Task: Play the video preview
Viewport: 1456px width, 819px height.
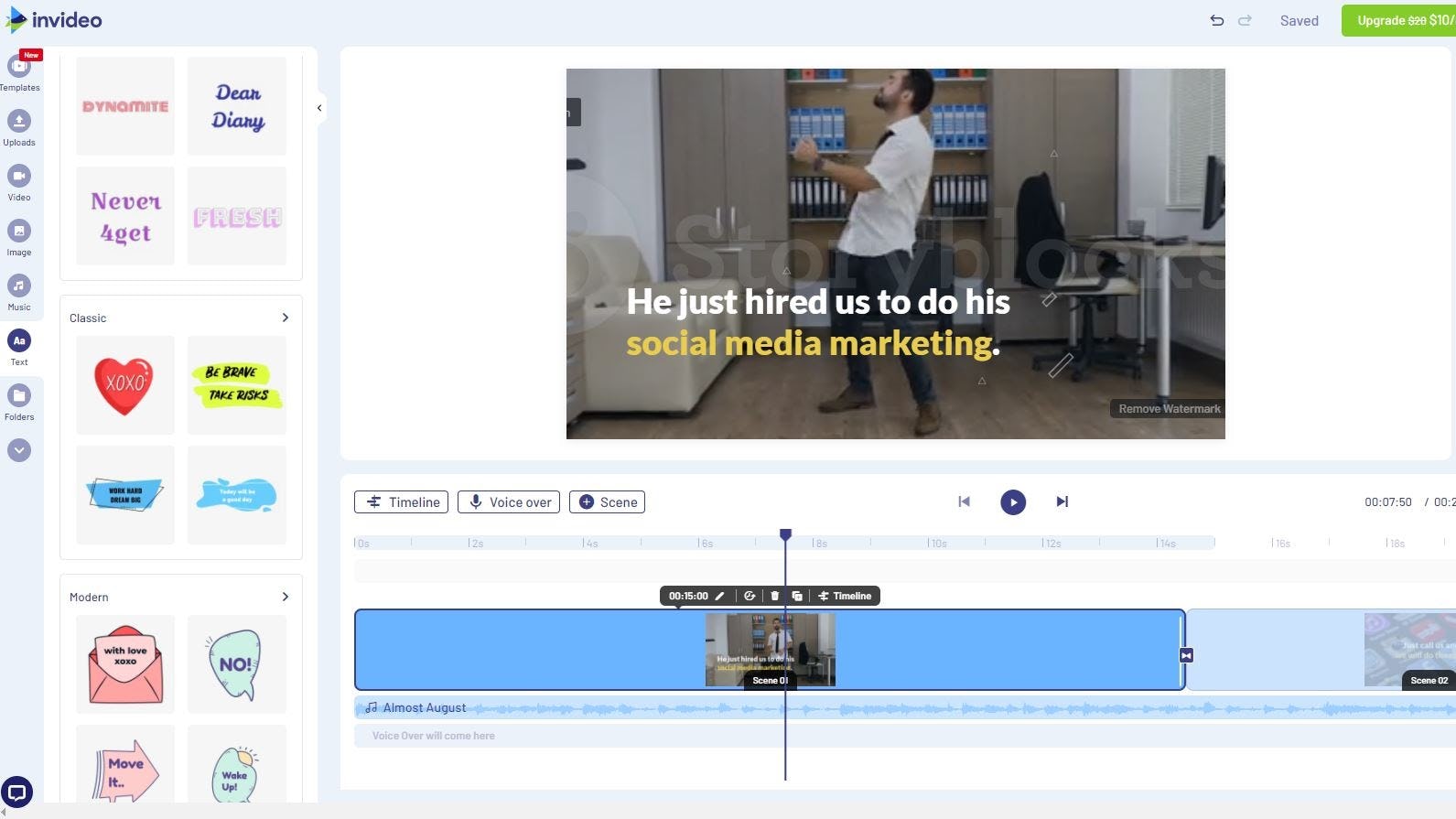Action: pyautogui.click(x=1013, y=502)
